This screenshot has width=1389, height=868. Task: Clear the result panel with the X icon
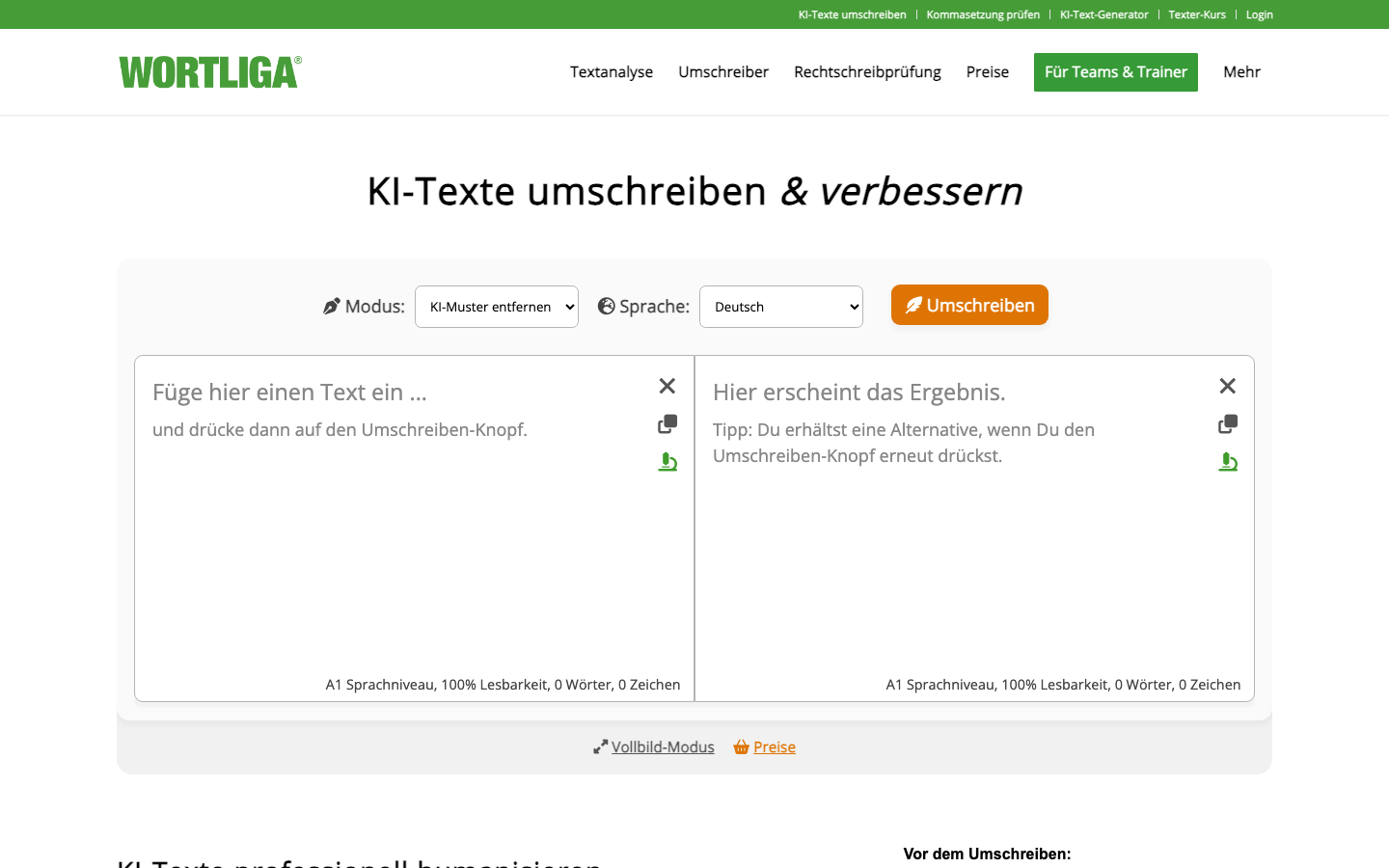click(1227, 386)
